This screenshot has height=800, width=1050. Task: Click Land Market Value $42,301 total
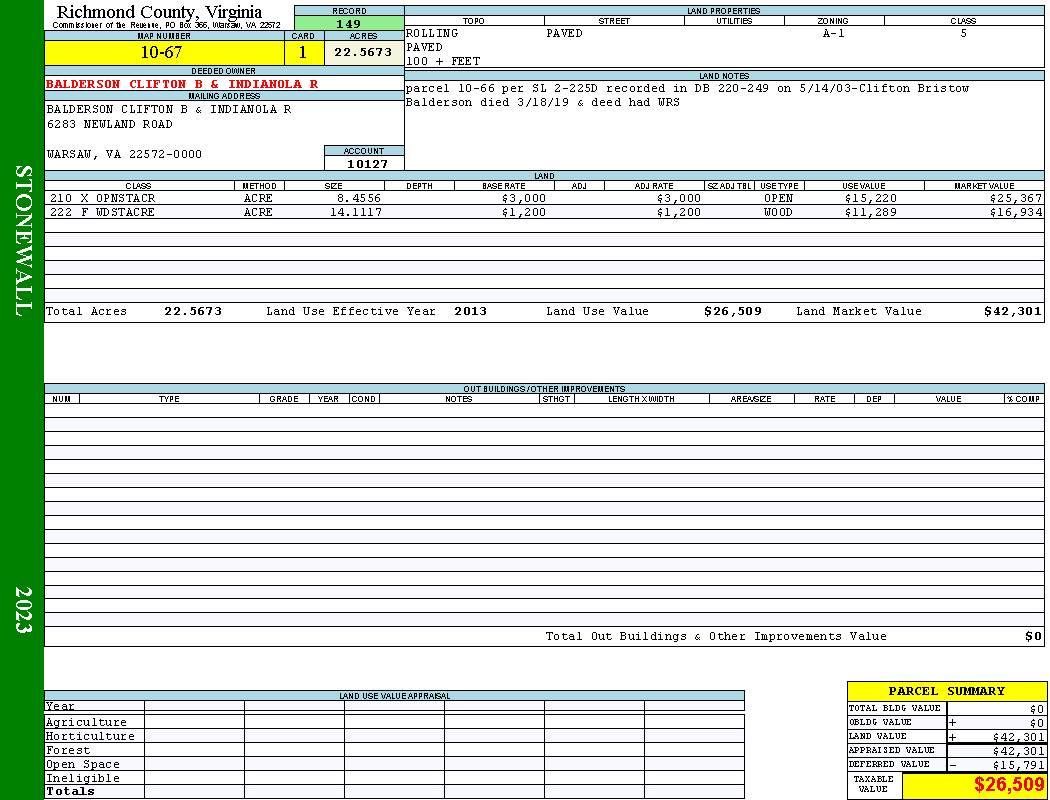coord(1012,311)
